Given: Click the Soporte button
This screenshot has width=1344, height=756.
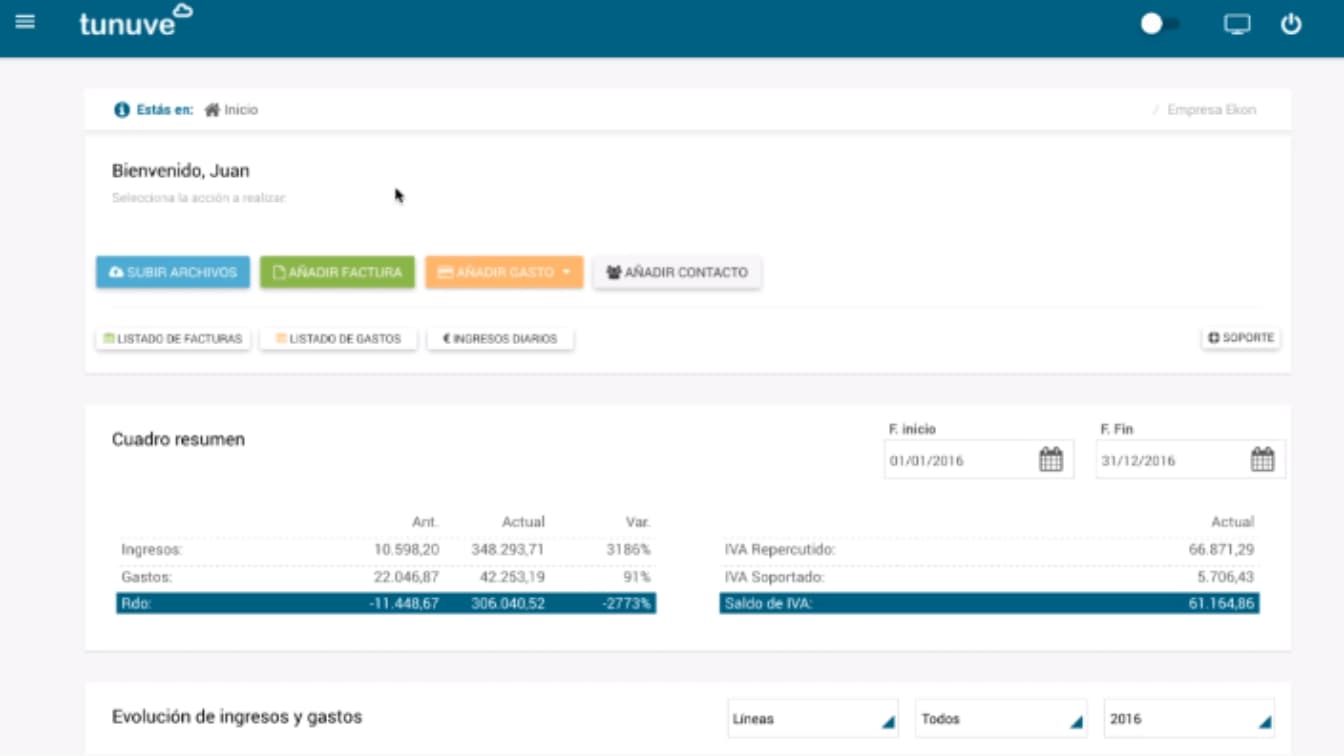Looking at the screenshot, I should [x=1241, y=338].
